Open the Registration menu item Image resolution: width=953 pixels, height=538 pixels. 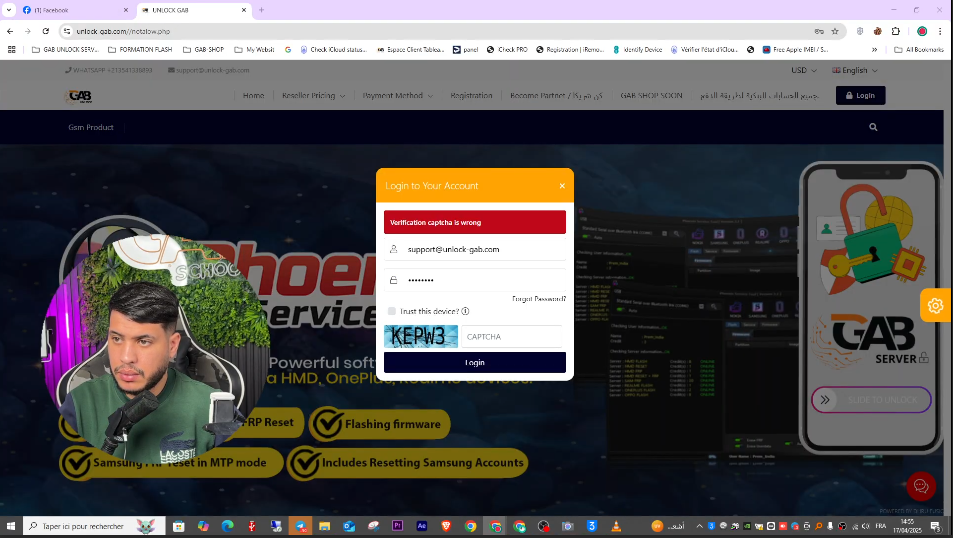pyautogui.click(x=471, y=95)
